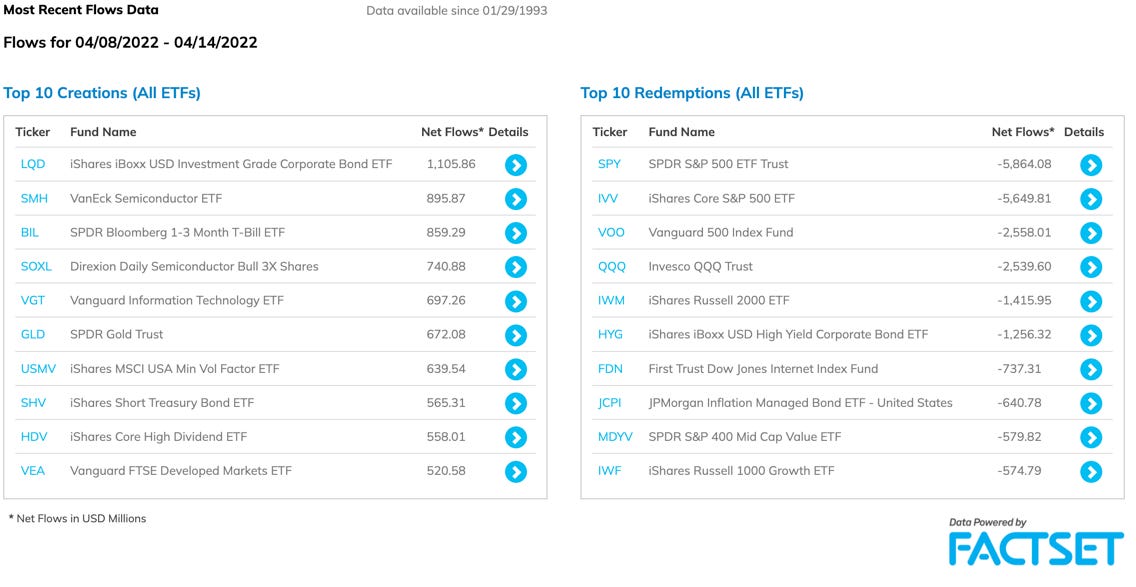1136x587 pixels.
Task: Open the GLD ticker link
Action: coord(33,334)
